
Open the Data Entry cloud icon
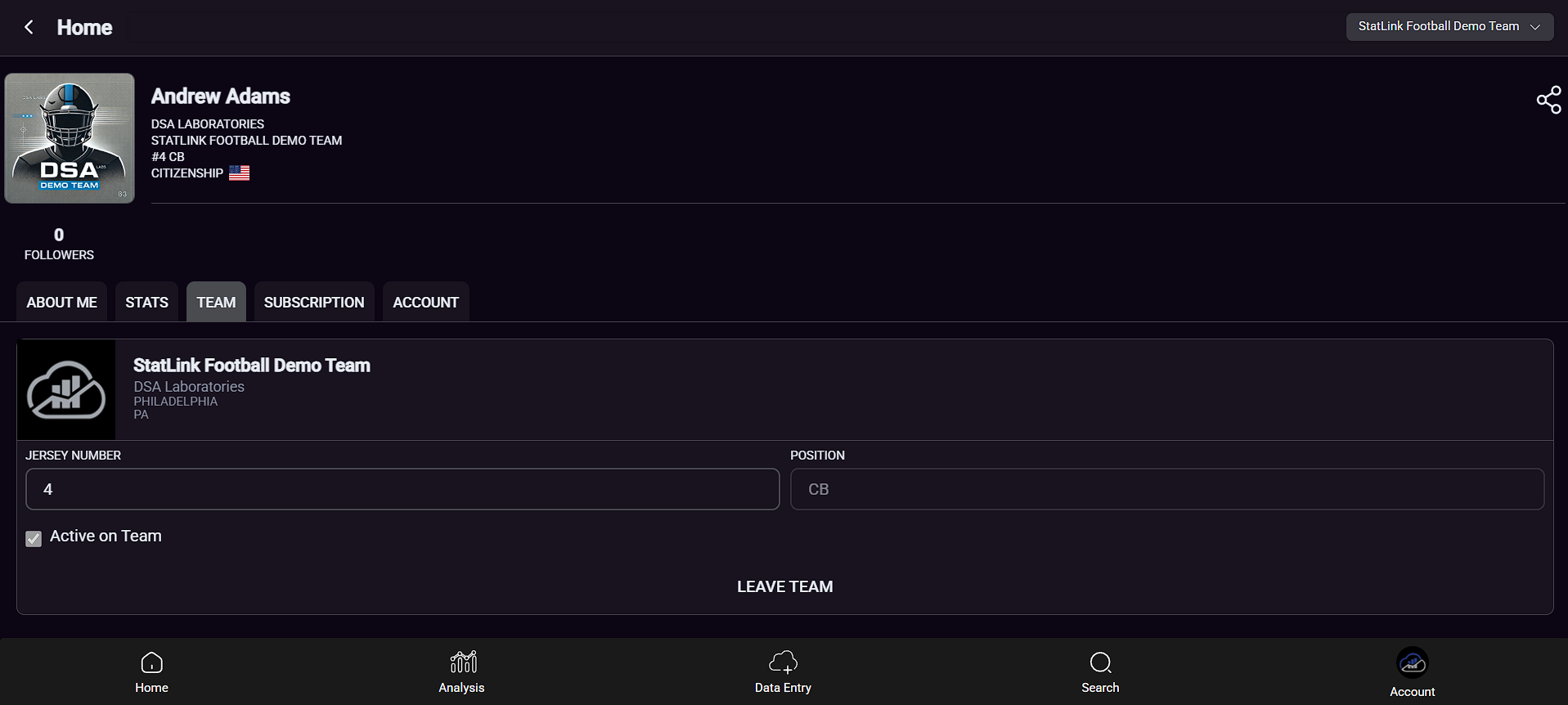pyautogui.click(x=783, y=662)
